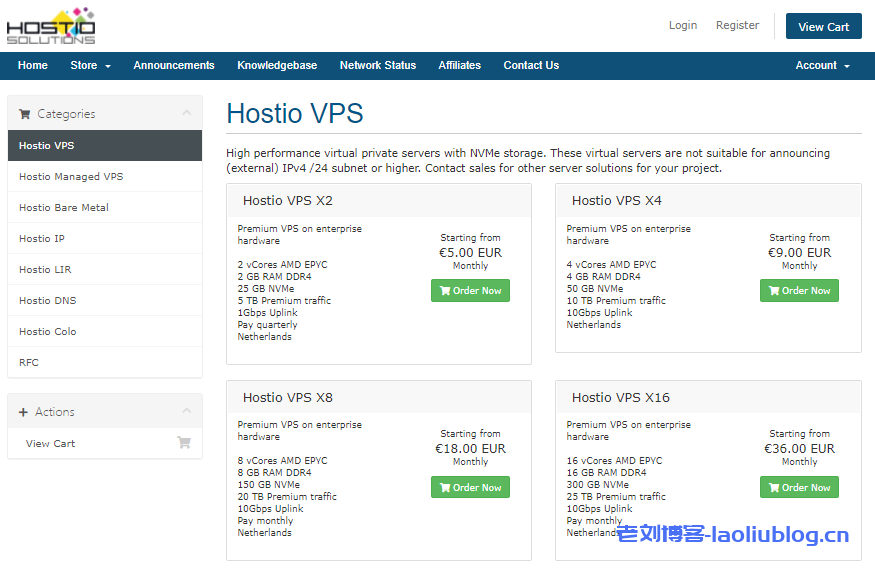Check the Network Status page
The image size is (875, 572).
[x=377, y=66]
